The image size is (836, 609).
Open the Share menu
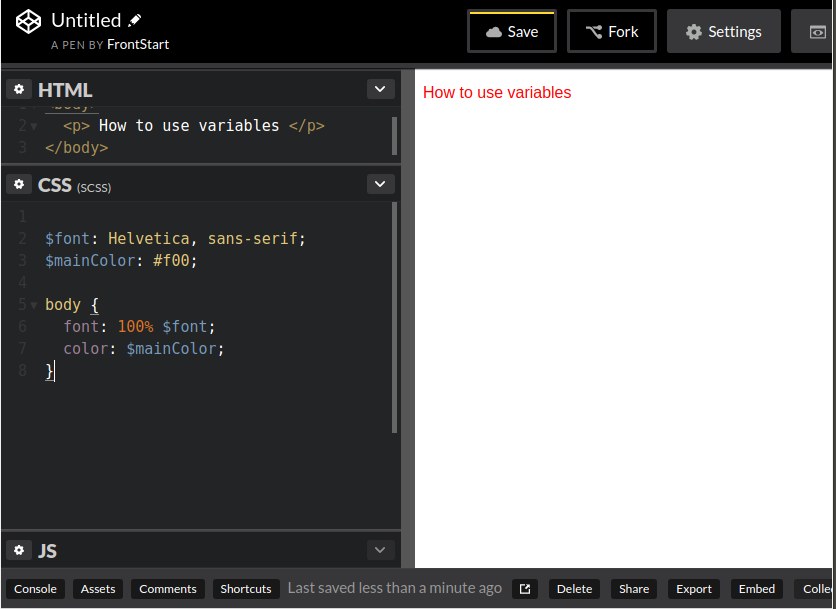click(633, 589)
